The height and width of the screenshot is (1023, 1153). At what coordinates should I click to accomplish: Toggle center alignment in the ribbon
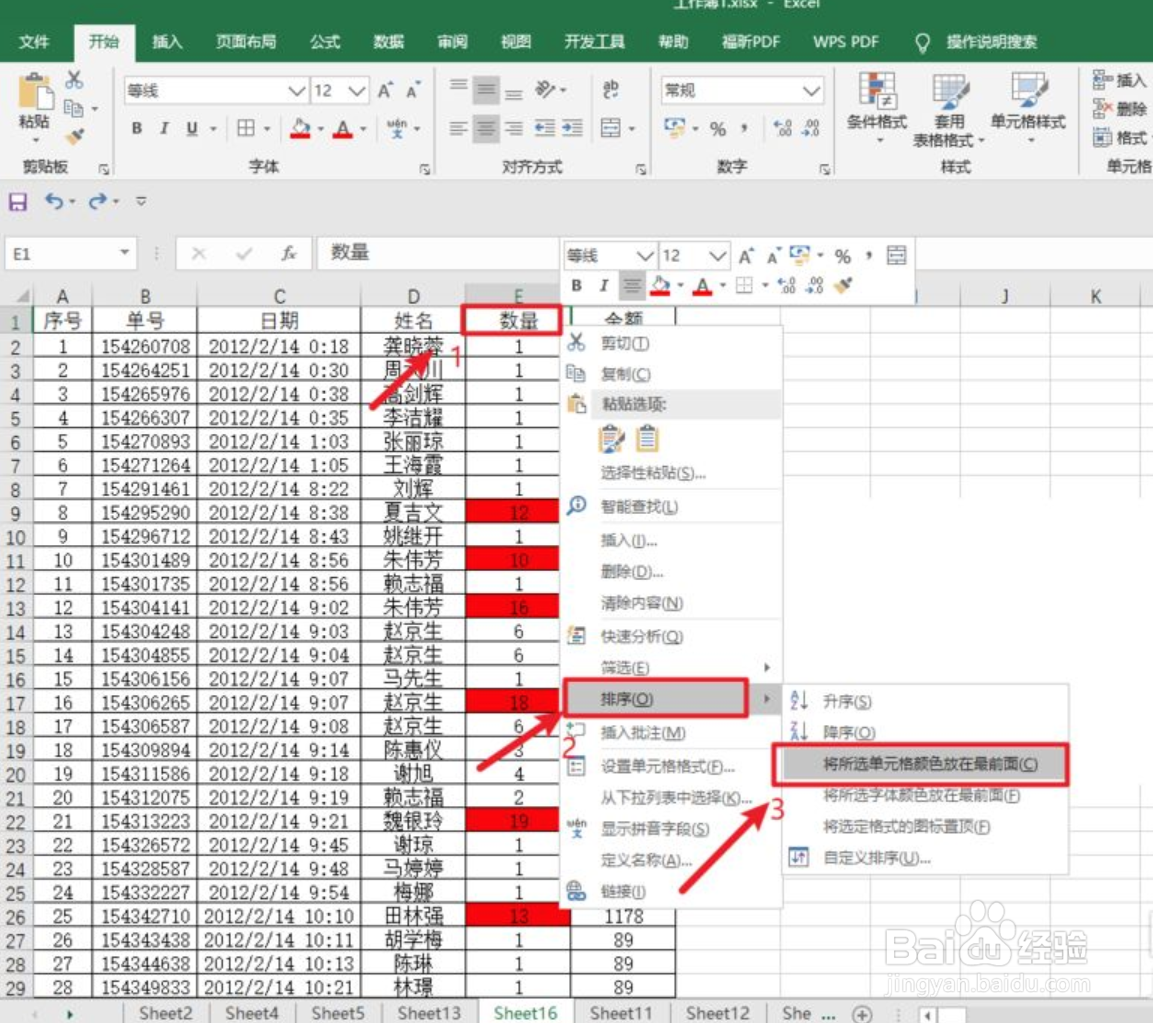pos(485,129)
